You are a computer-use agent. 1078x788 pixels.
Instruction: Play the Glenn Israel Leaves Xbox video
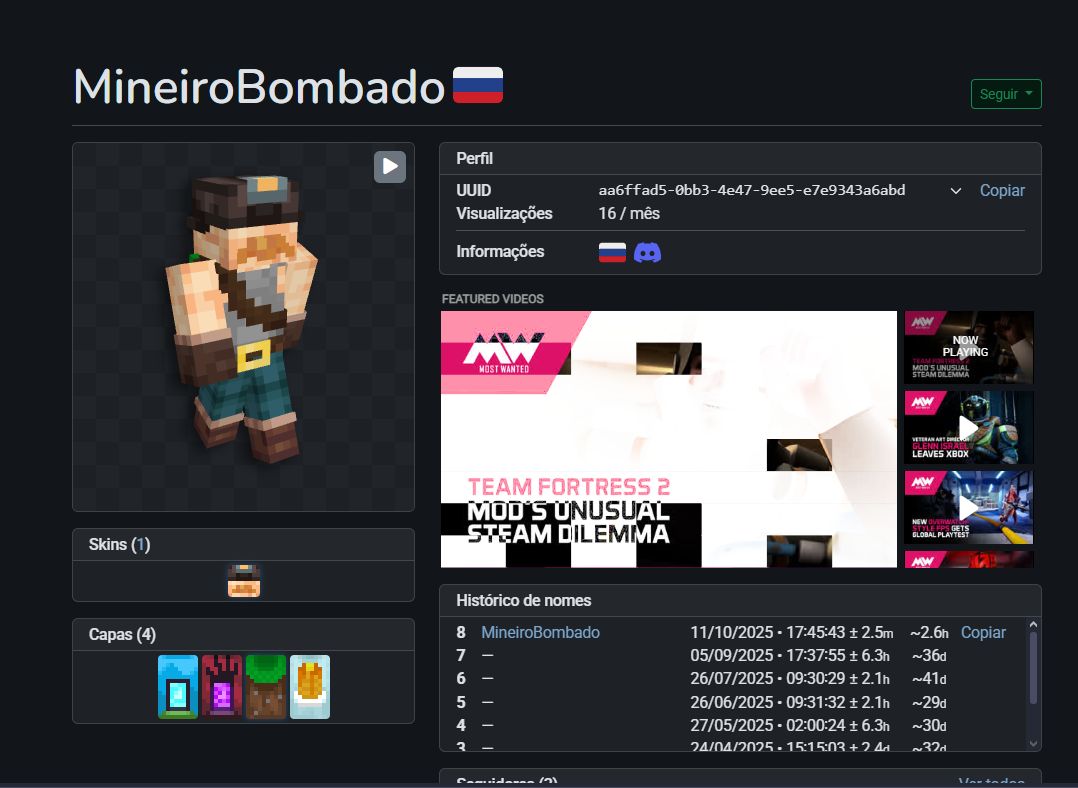pos(969,428)
